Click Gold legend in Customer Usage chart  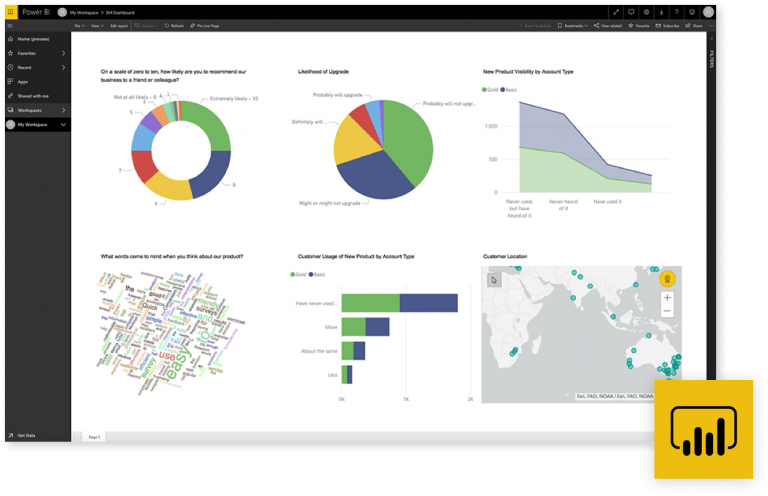298,274
